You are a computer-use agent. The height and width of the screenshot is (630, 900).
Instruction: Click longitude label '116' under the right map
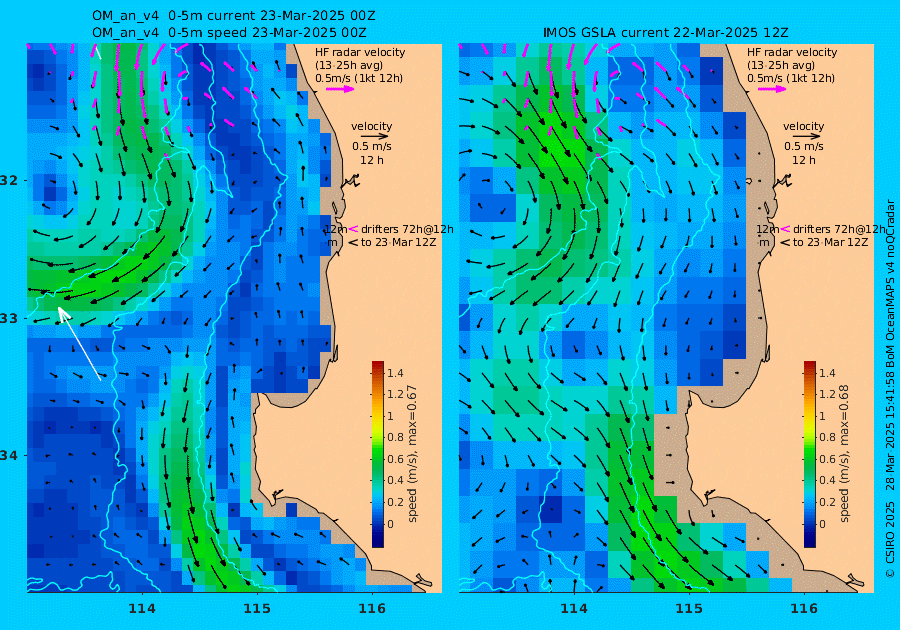click(x=804, y=609)
